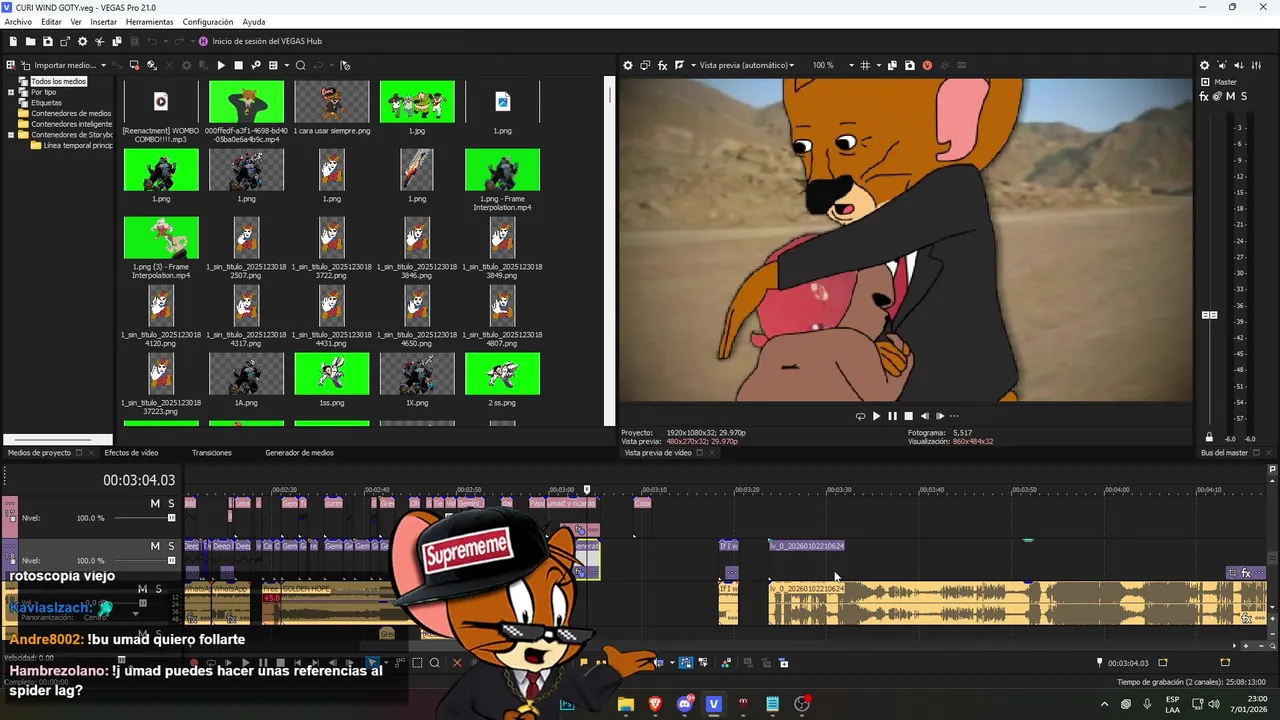Open the Editar menu
This screenshot has height=720, width=1280.
point(51,22)
